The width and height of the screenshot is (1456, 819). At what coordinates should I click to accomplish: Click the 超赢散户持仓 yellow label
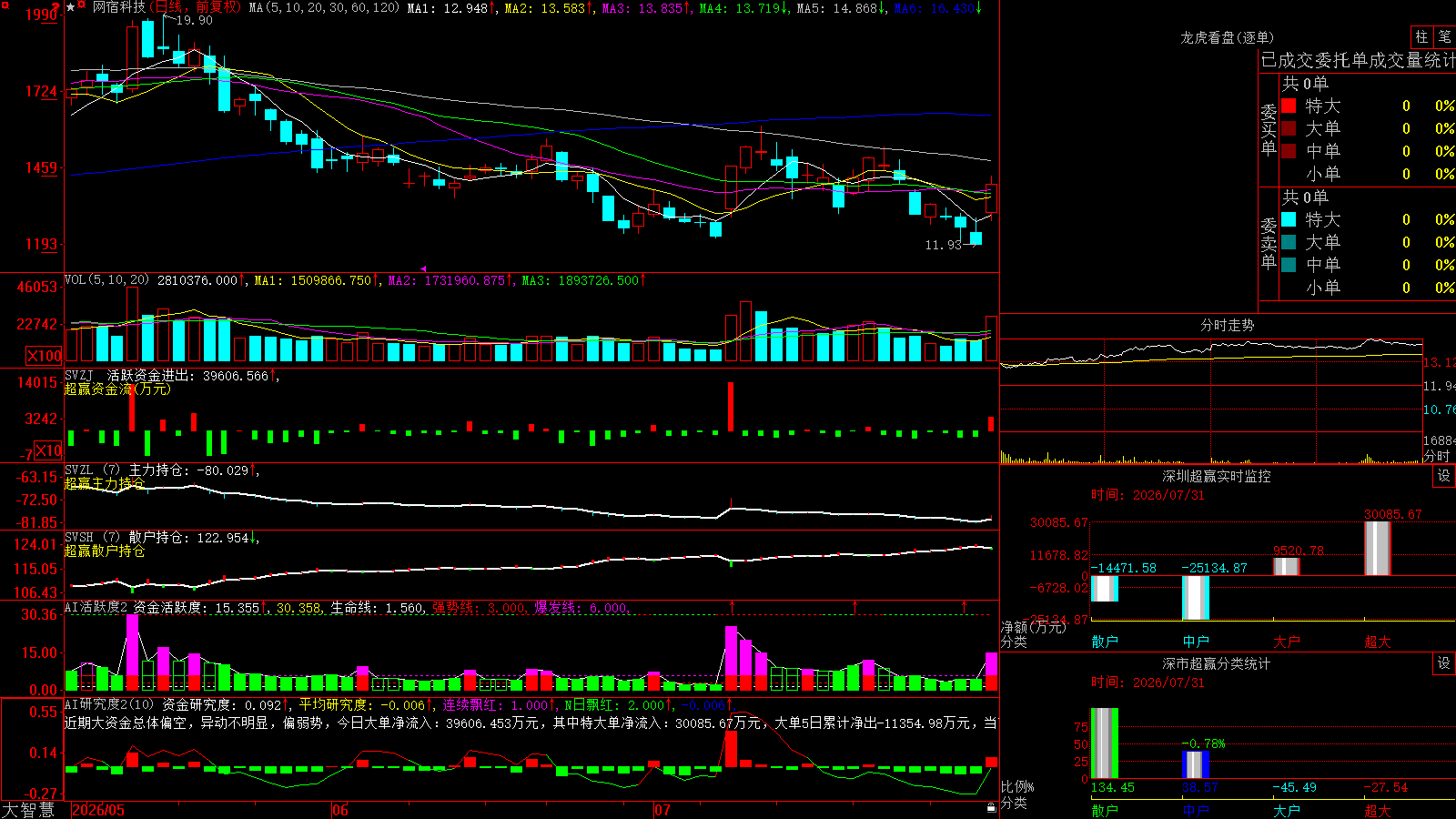point(105,551)
